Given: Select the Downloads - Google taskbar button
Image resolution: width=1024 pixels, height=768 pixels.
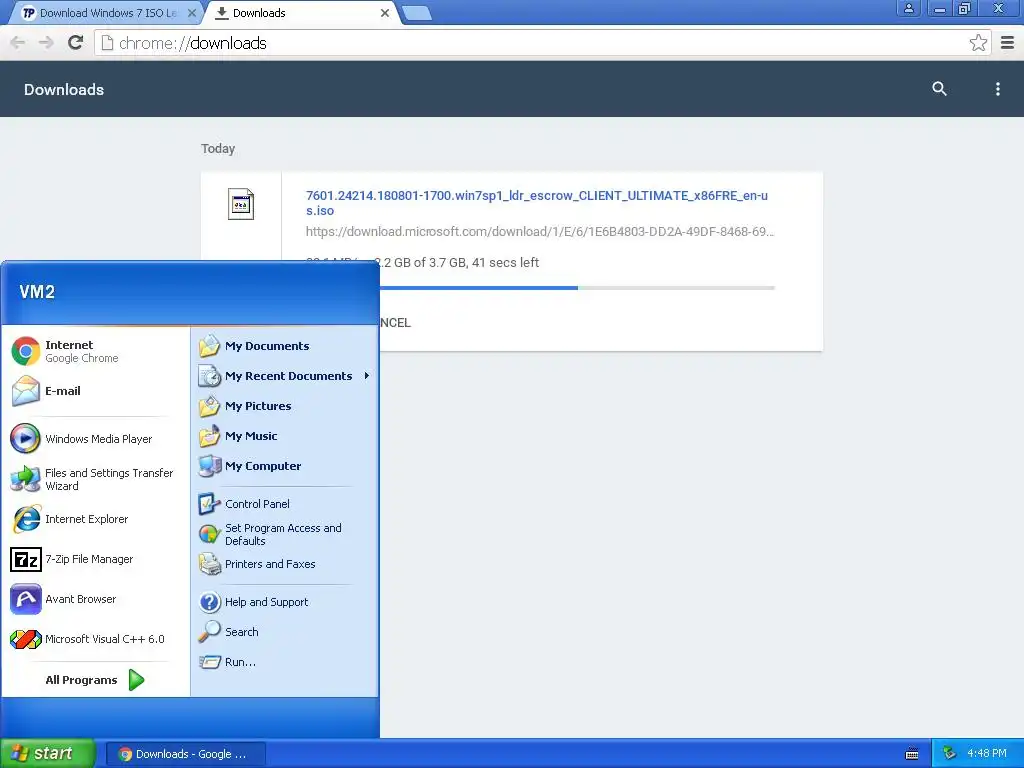Looking at the screenshot, I should coord(184,754).
